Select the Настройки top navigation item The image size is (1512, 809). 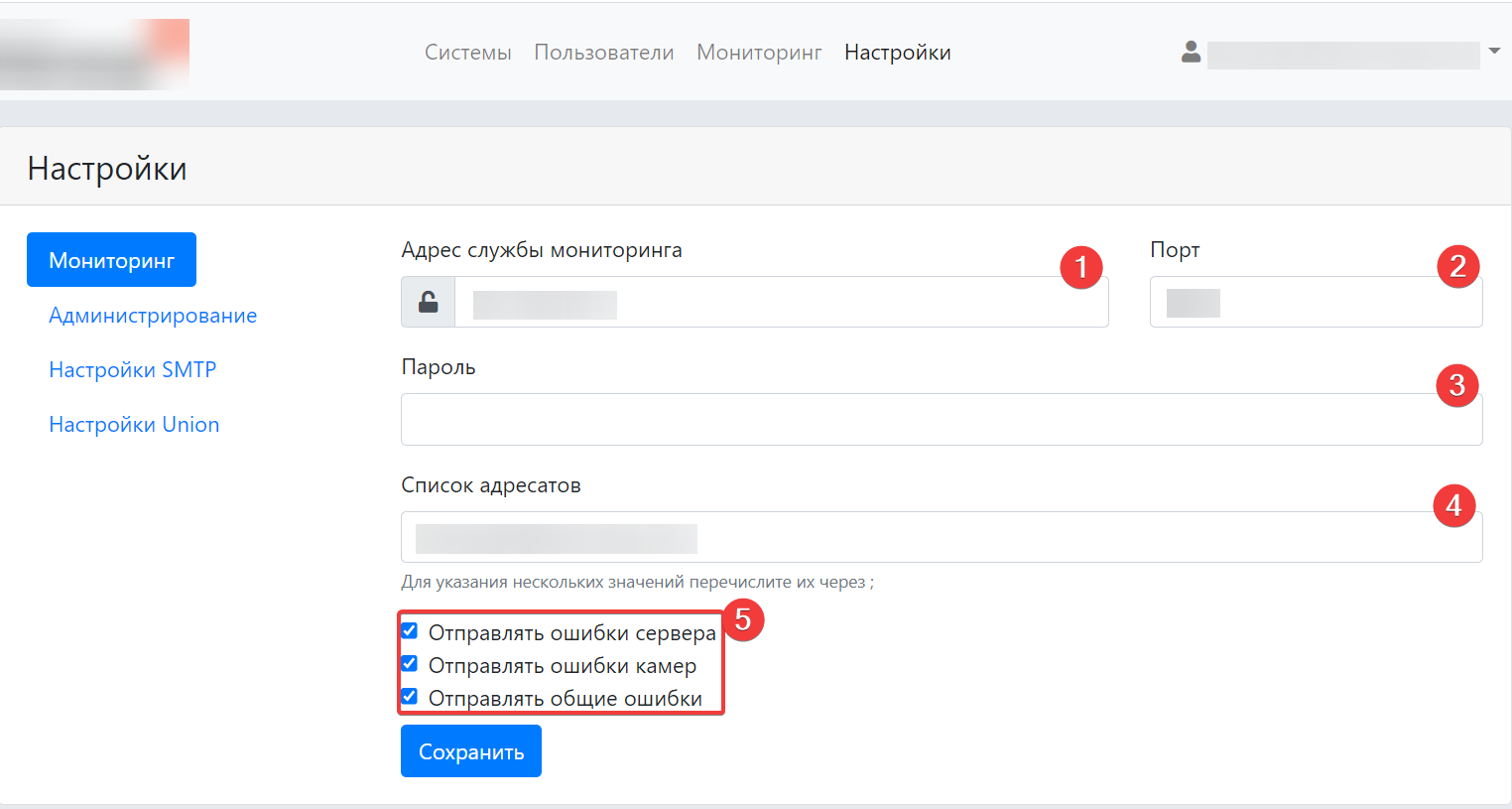click(x=898, y=53)
